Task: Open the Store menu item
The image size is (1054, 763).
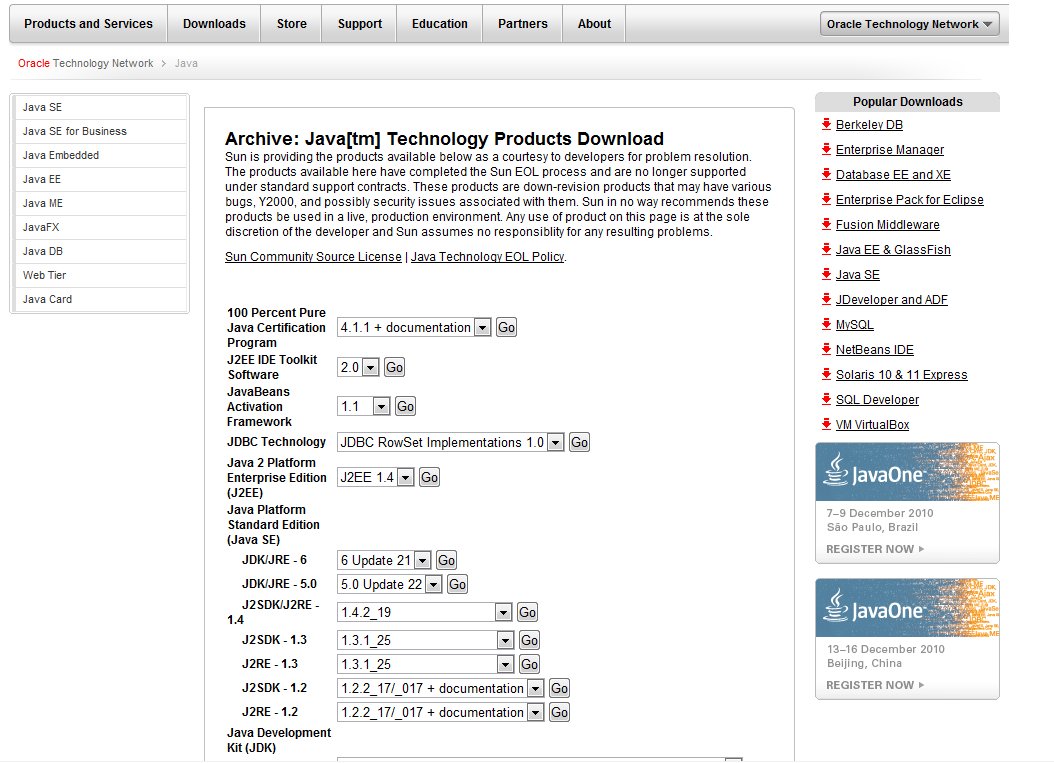Action: click(x=292, y=24)
